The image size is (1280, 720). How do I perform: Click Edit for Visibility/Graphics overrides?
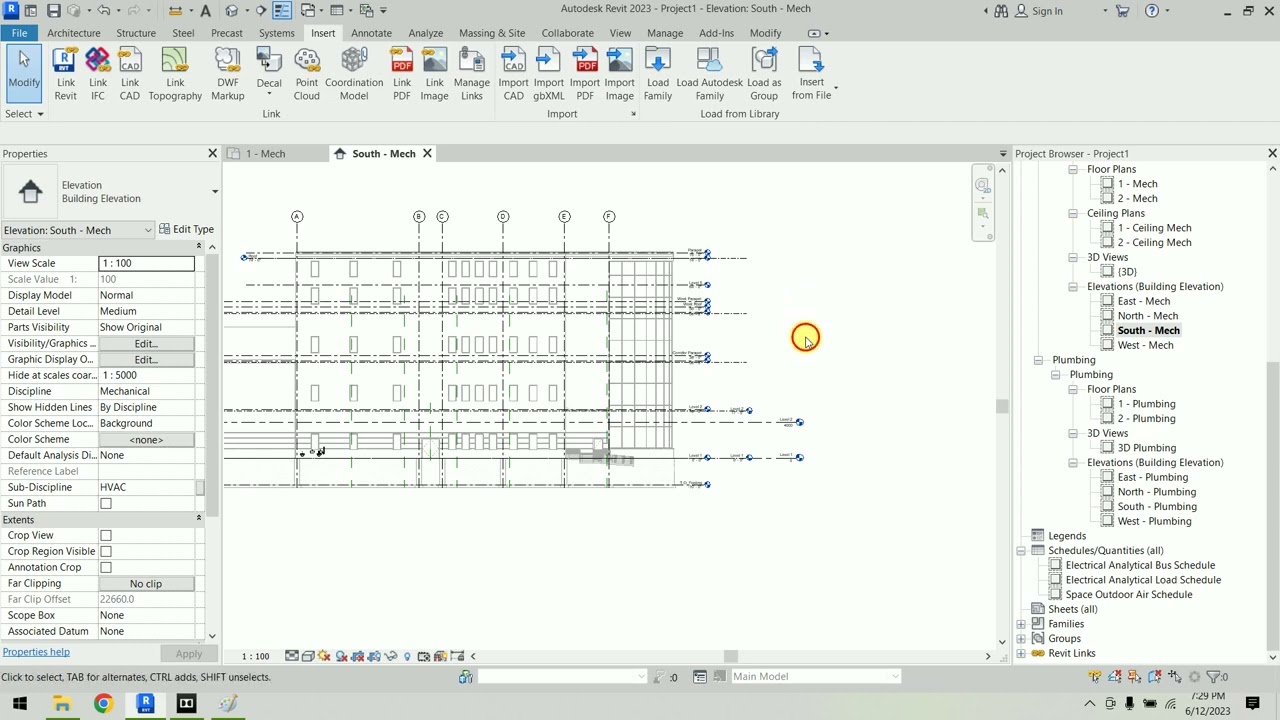point(146,344)
